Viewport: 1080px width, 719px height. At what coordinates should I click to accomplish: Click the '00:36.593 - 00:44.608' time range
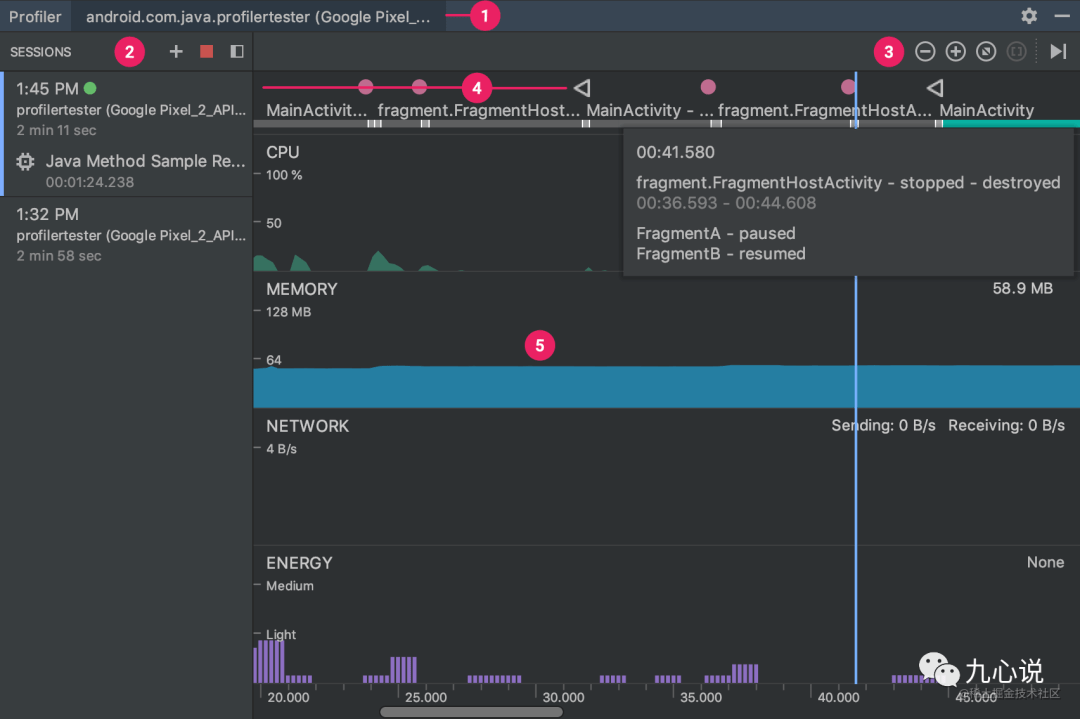click(726, 203)
